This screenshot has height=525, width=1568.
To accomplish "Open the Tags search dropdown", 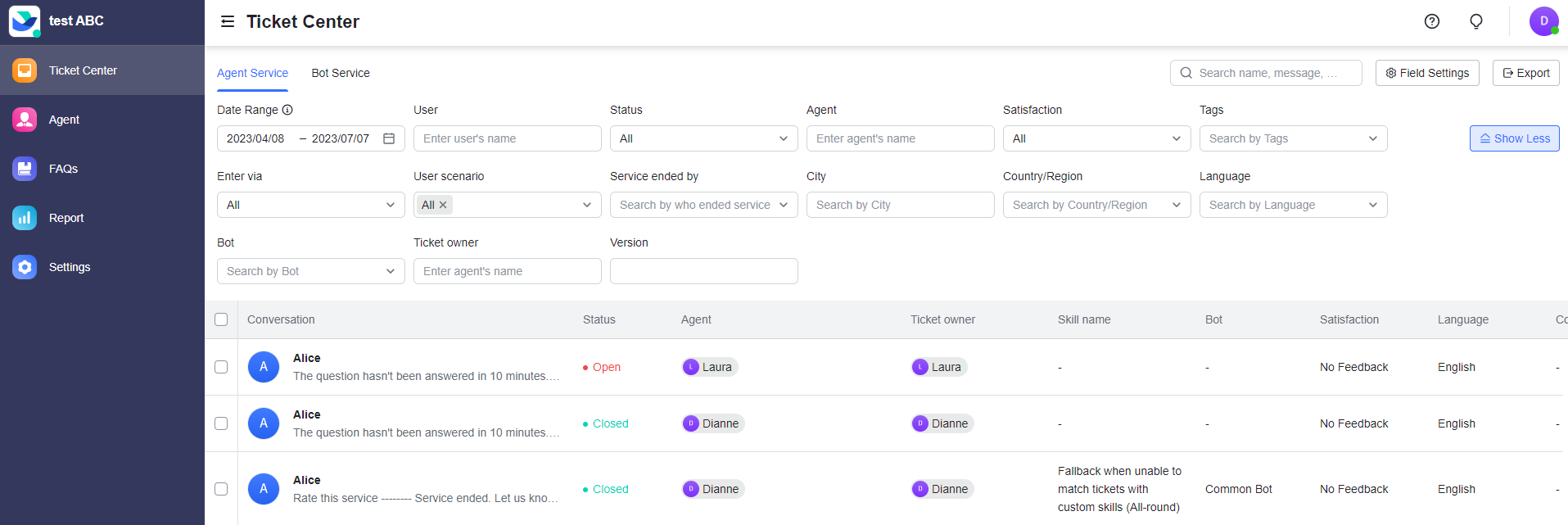I will (x=1294, y=138).
